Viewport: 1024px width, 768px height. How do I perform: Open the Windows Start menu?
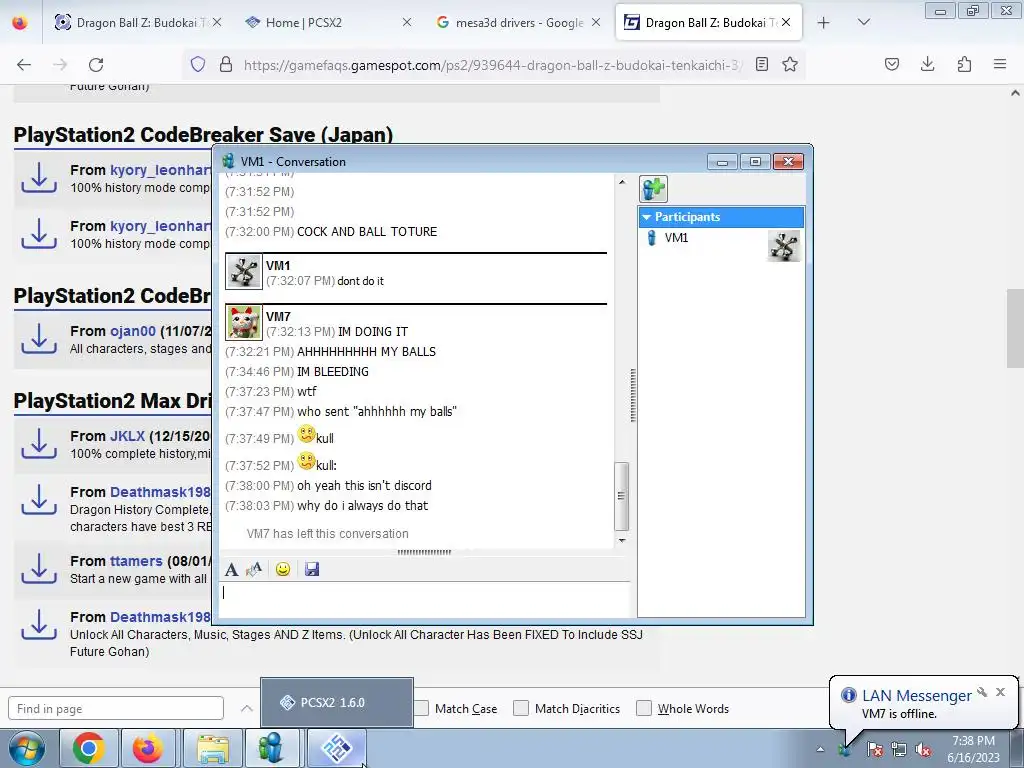tap(26, 748)
